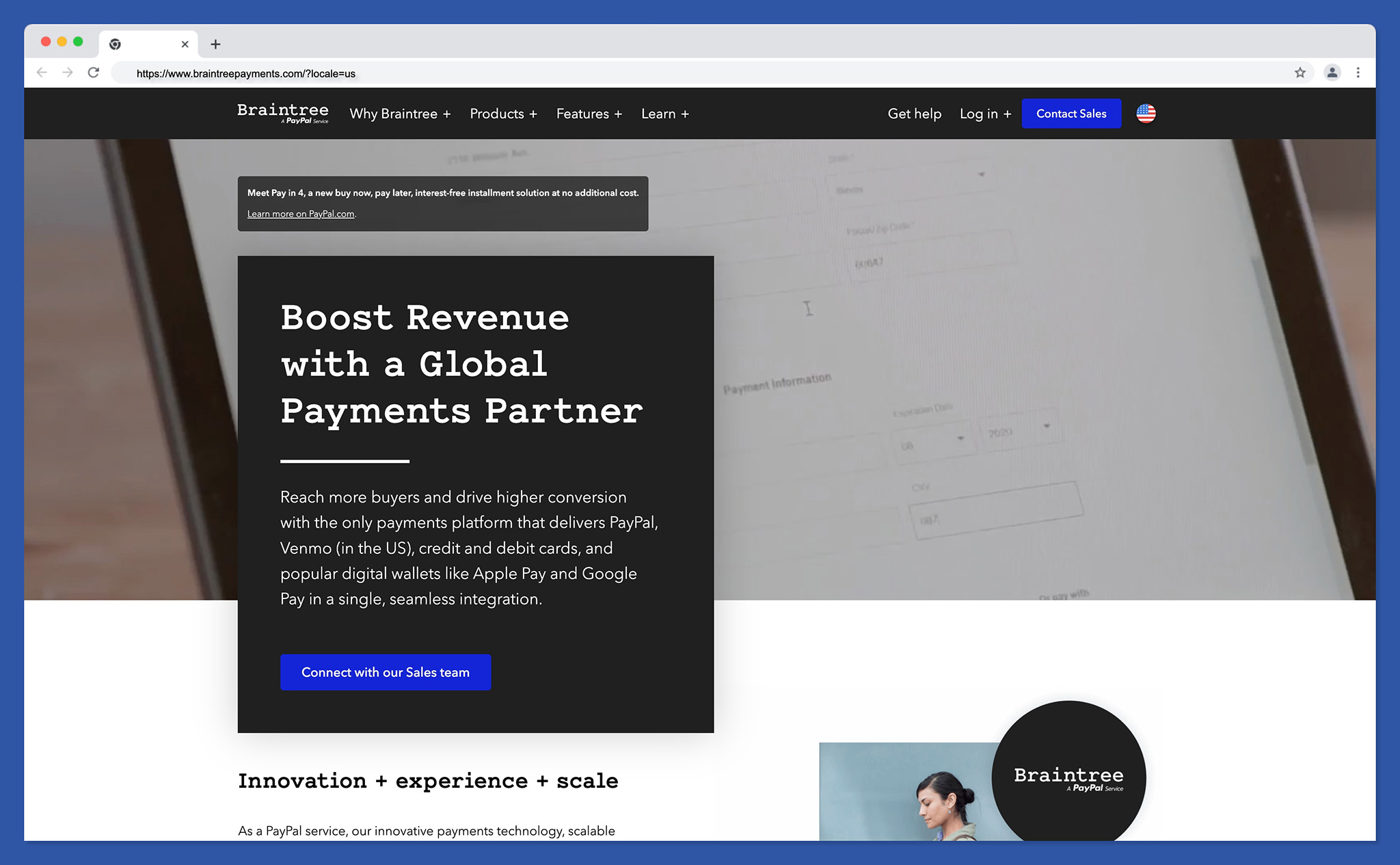Expand the Features menu
This screenshot has width=1400, height=865.
589,114
